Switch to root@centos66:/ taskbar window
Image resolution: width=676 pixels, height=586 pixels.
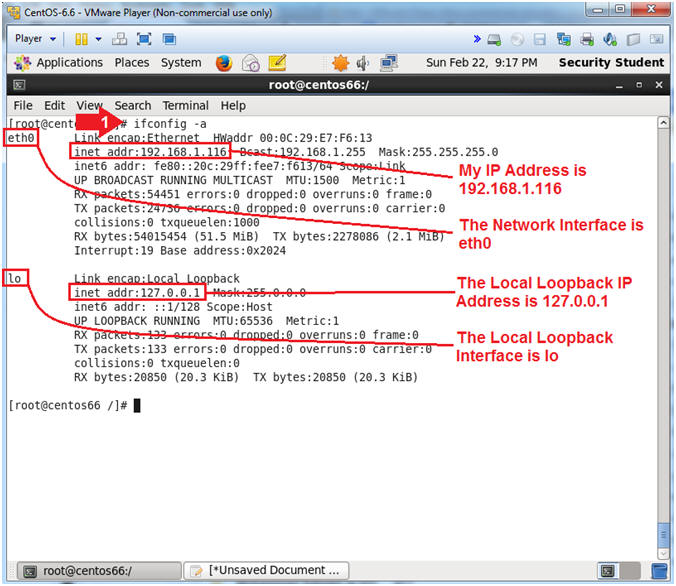[x=100, y=571]
